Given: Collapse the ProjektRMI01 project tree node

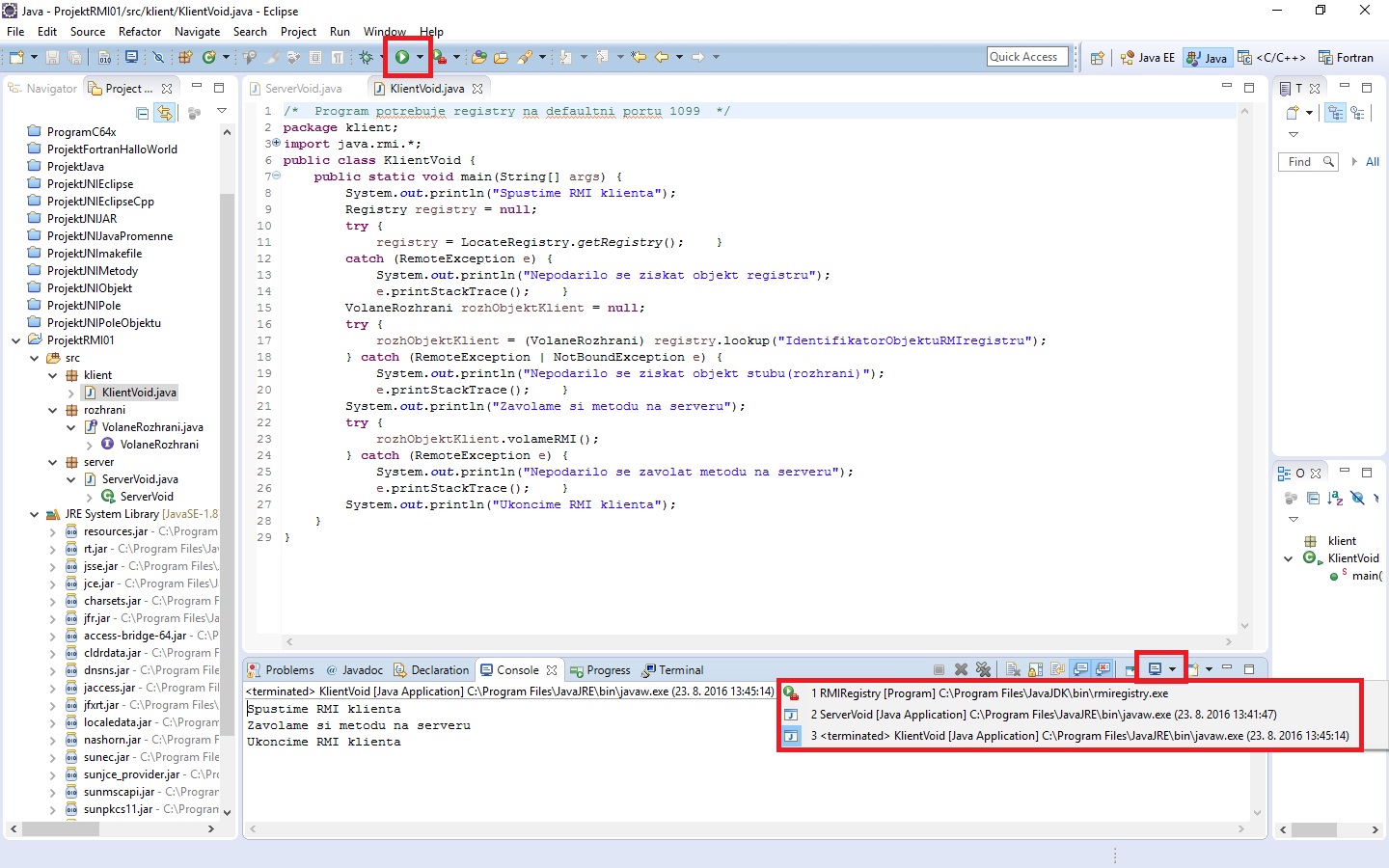Looking at the screenshot, I should 16,340.
